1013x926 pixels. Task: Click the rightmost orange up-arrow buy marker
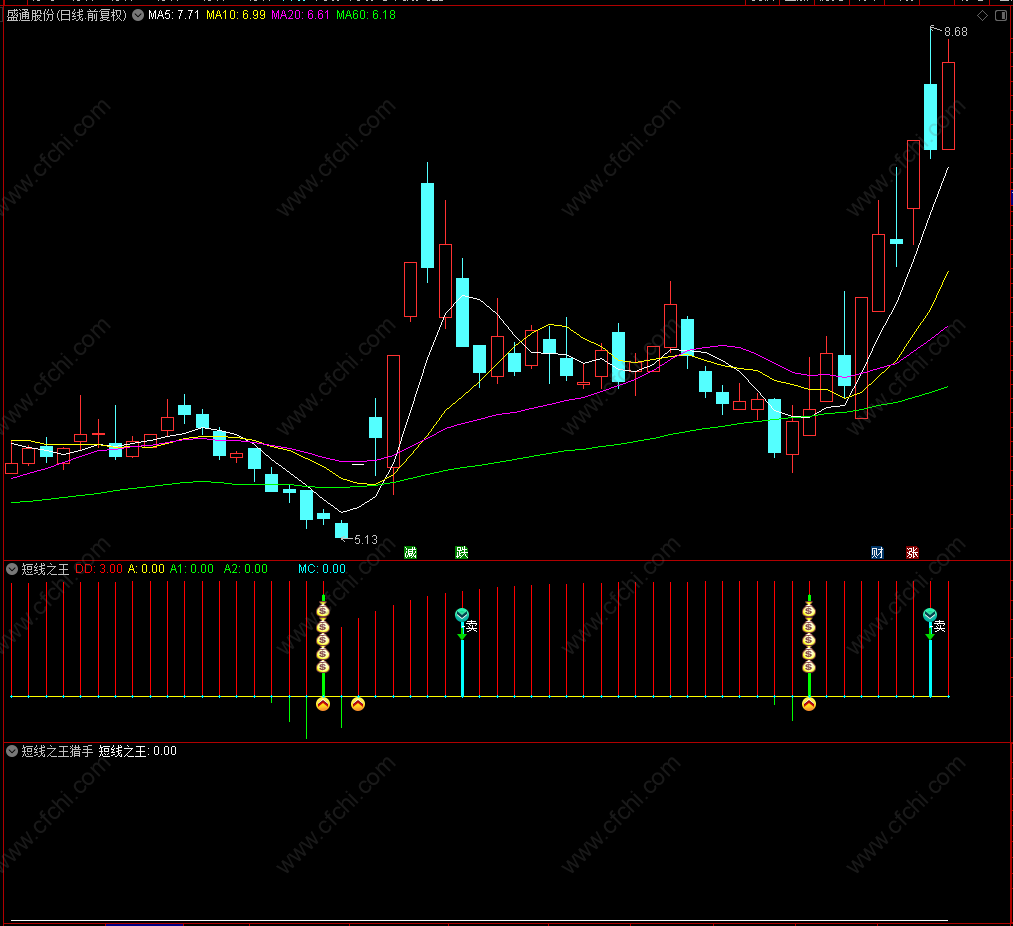[809, 704]
